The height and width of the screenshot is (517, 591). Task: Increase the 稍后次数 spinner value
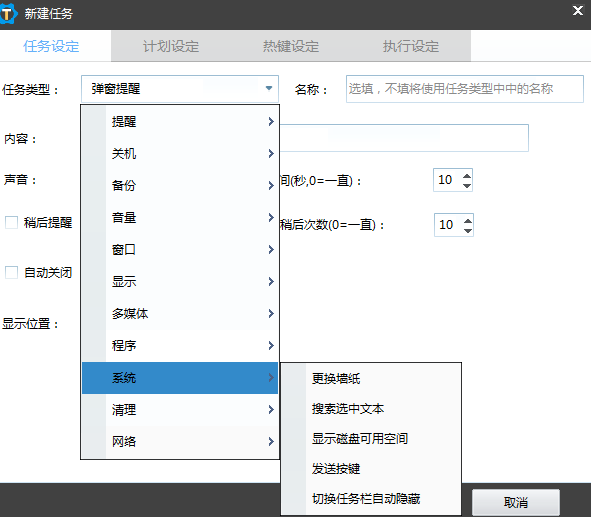468,221
